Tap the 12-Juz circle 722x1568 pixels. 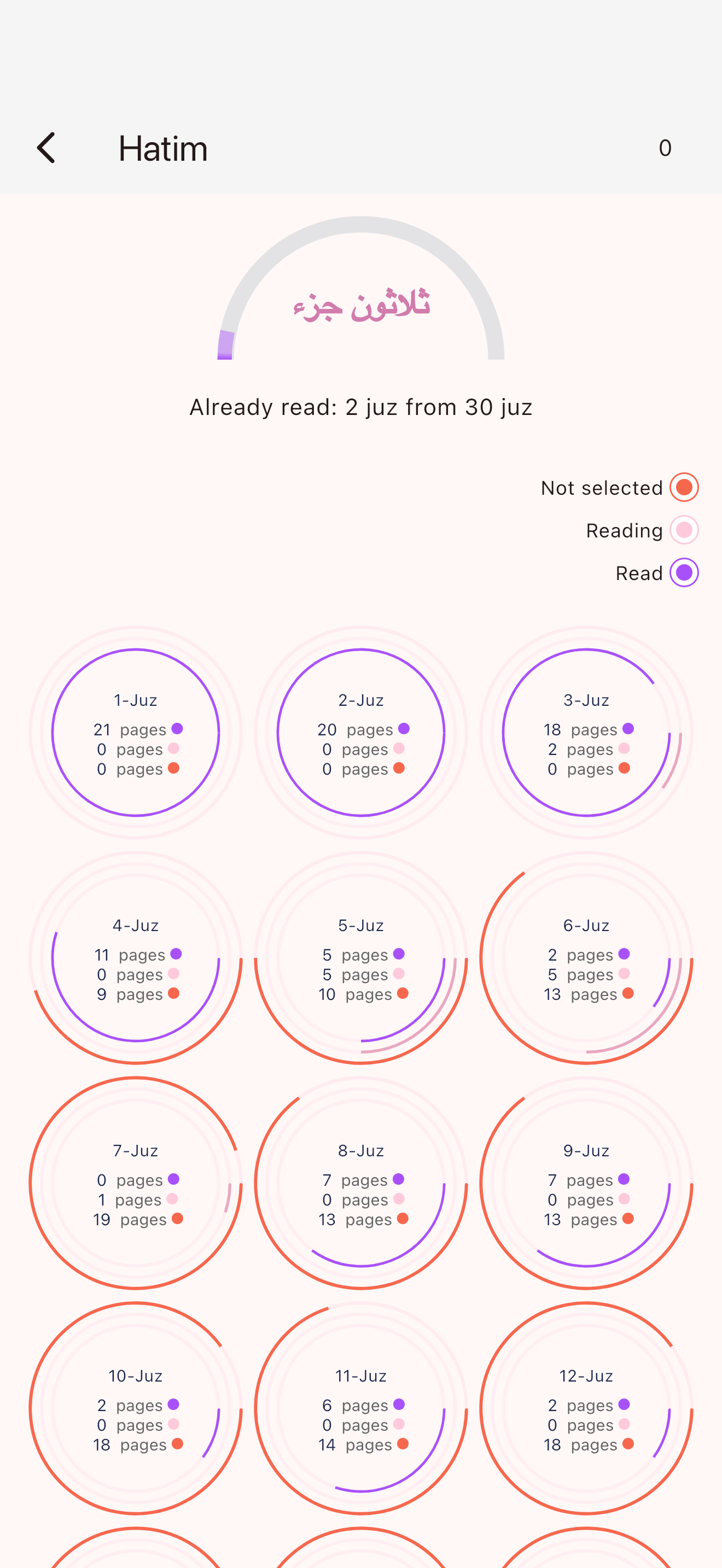(586, 1408)
